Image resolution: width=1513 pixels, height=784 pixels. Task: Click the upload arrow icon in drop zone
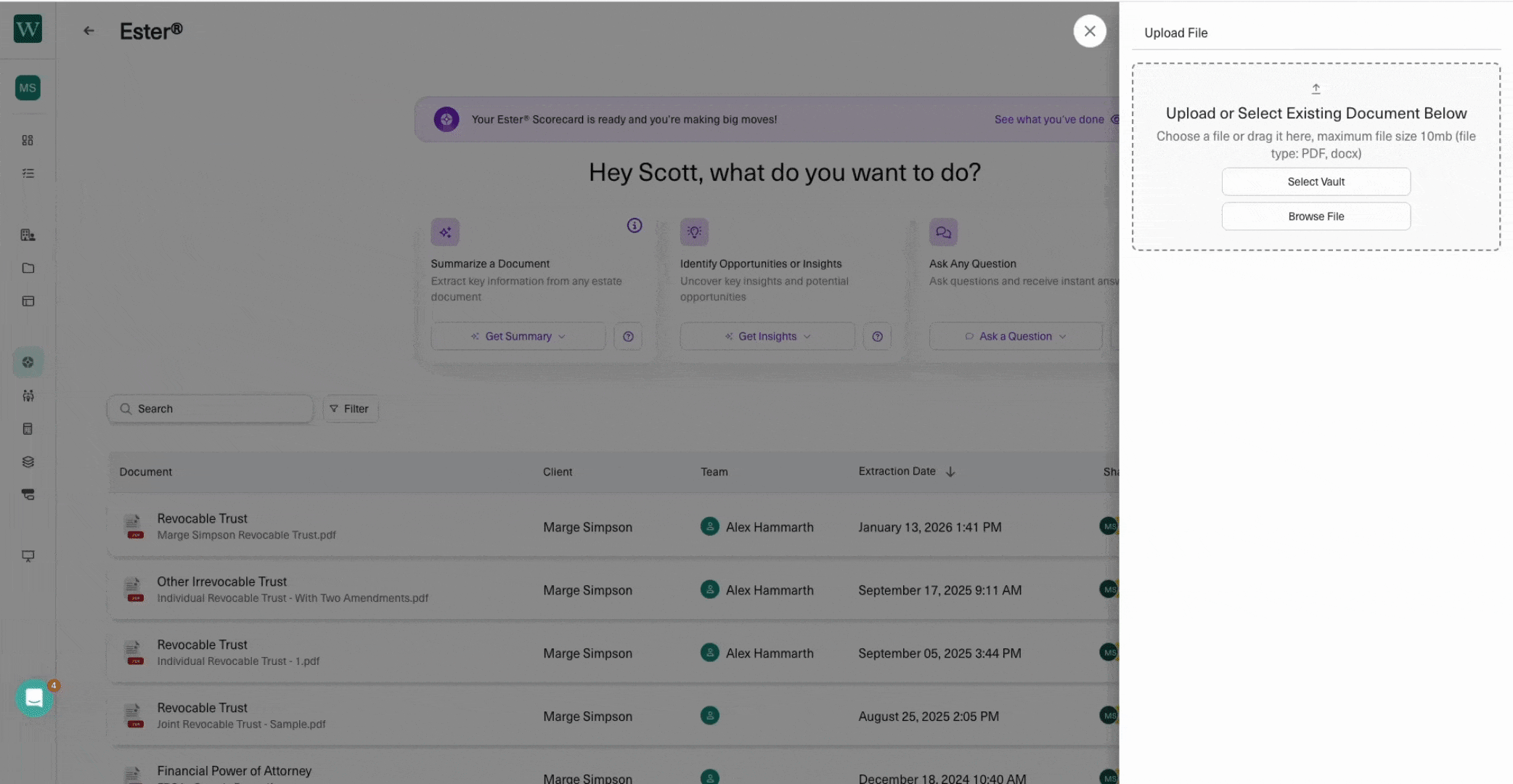tap(1316, 89)
